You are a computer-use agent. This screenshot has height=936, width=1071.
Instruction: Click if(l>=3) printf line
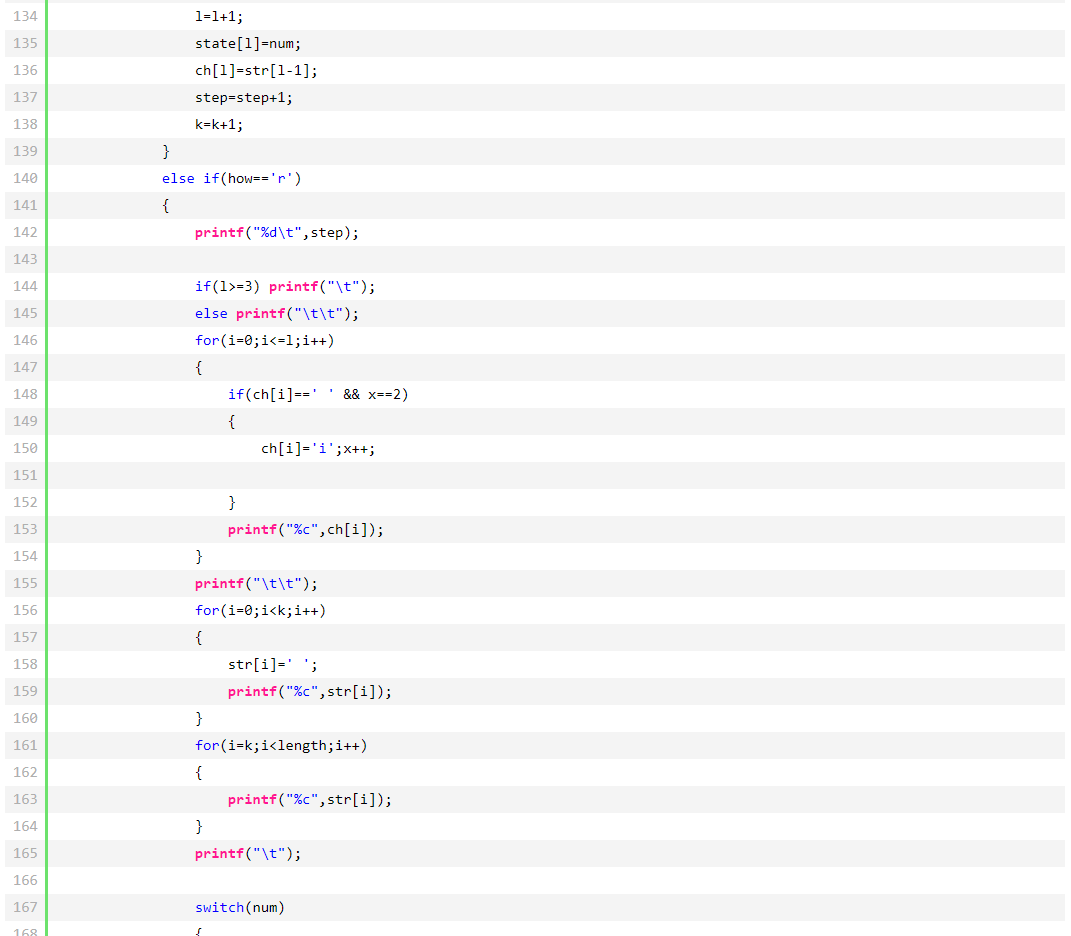point(285,286)
